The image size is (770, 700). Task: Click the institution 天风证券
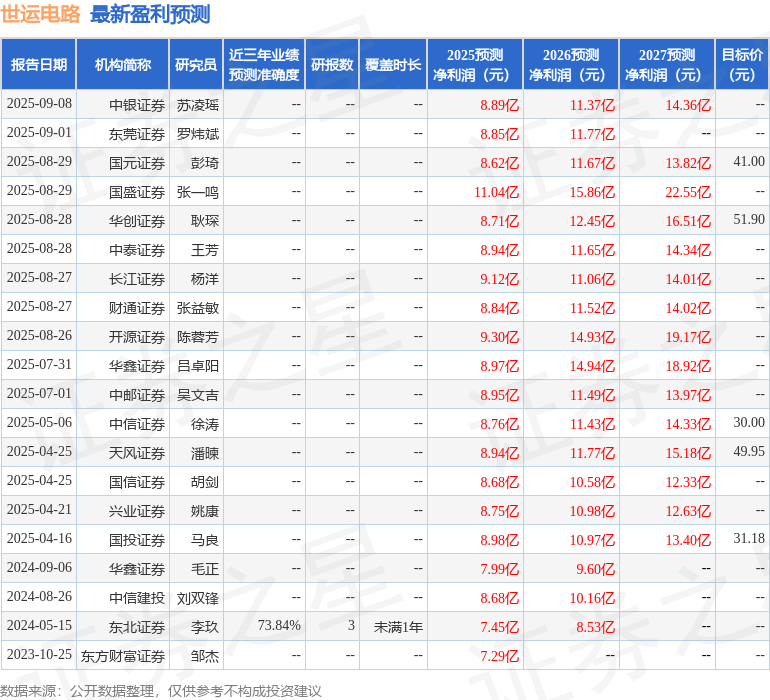[137, 453]
